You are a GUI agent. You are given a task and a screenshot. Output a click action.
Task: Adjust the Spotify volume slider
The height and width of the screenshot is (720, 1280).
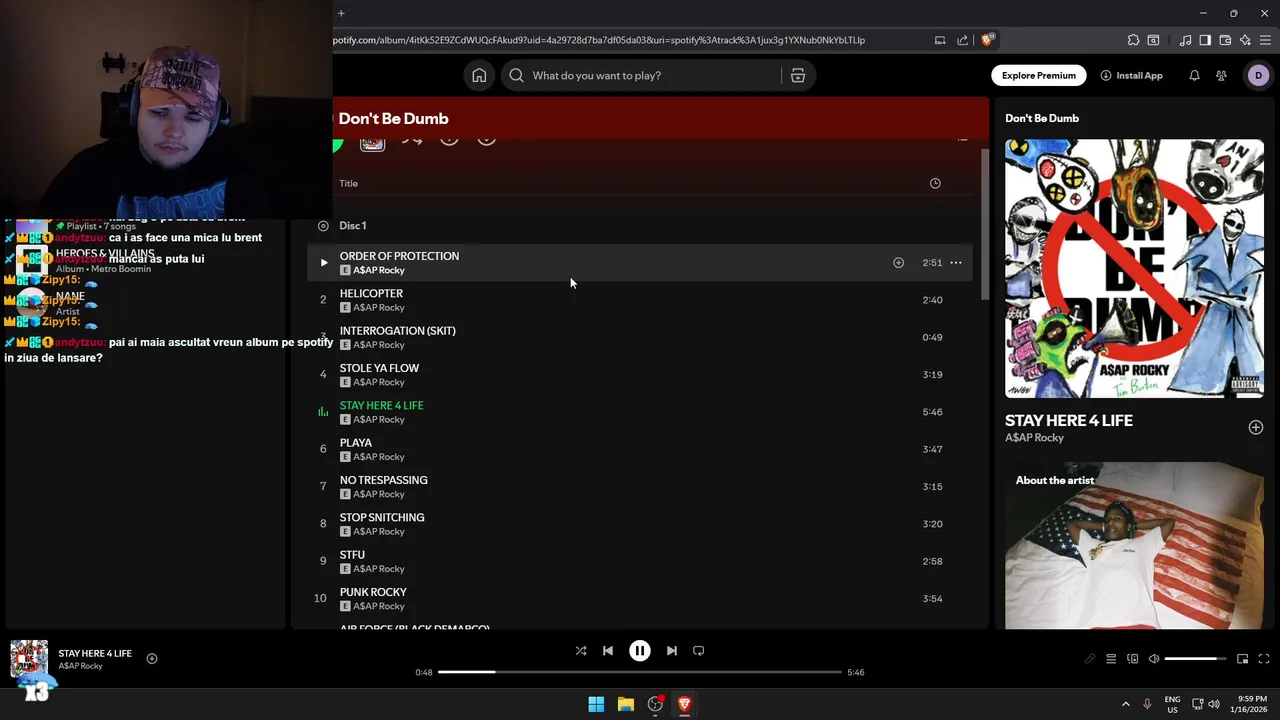point(1196,659)
